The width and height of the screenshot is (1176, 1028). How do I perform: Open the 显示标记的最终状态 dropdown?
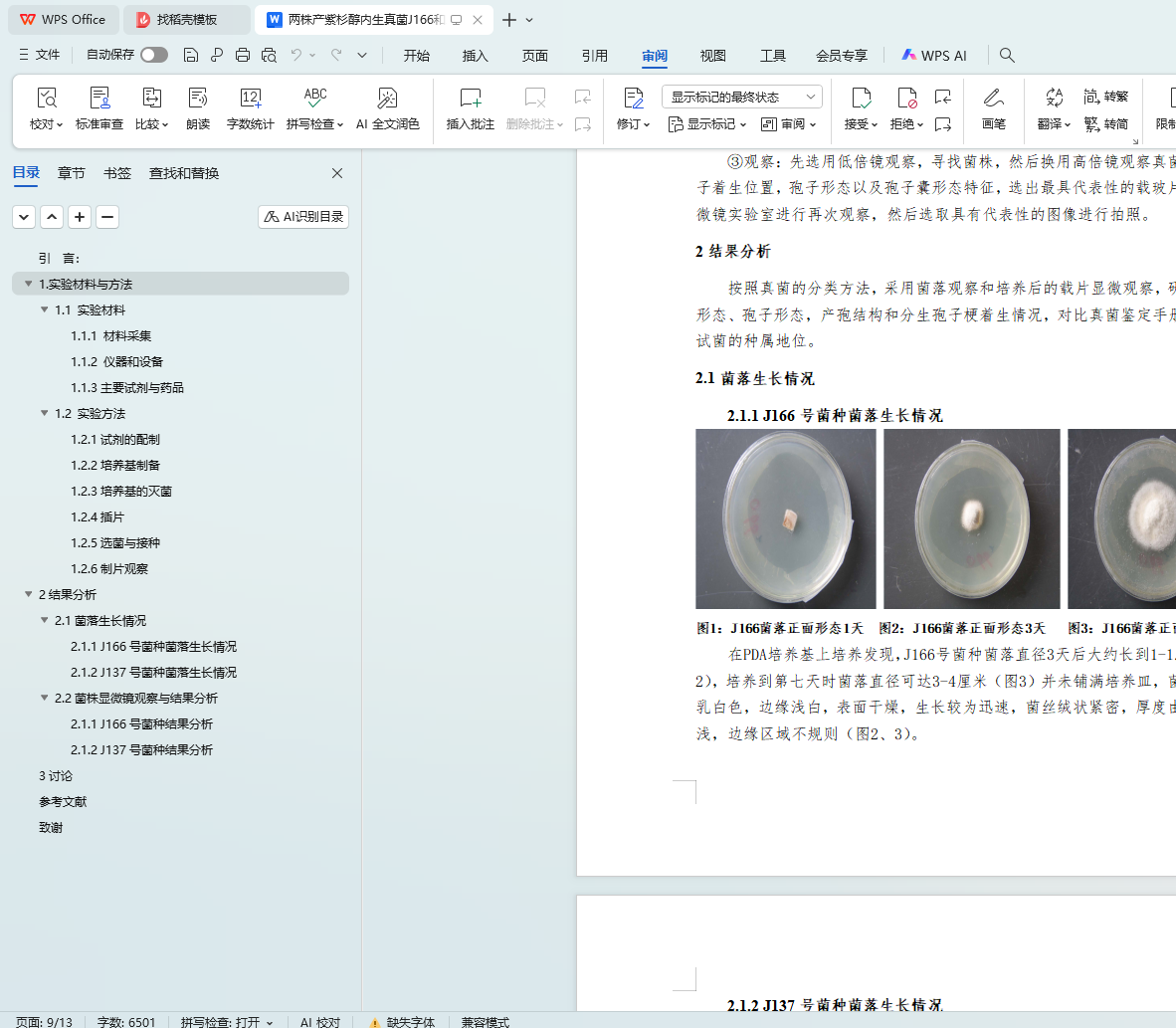(741, 97)
